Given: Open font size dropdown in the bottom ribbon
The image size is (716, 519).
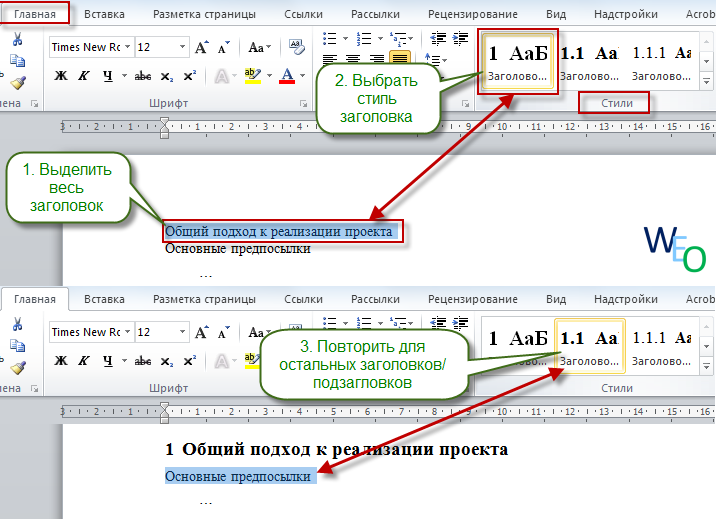Looking at the screenshot, I should pyautogui.click(x=182, y=332).
